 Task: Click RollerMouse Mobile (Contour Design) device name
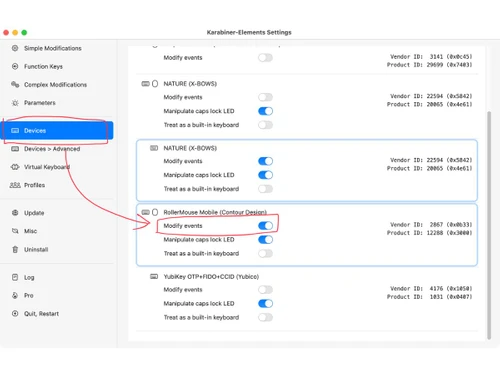click(215, 212)
